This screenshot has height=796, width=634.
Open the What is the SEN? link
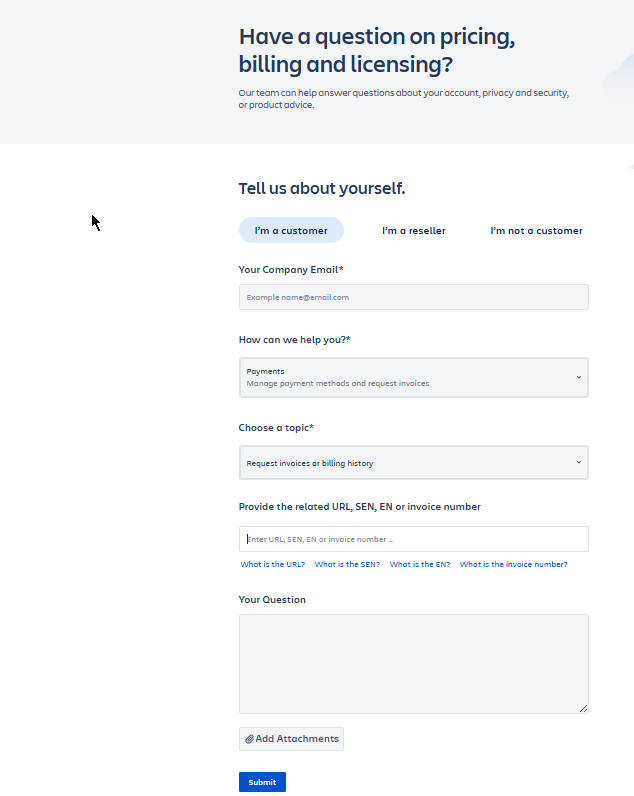[347, 565]
